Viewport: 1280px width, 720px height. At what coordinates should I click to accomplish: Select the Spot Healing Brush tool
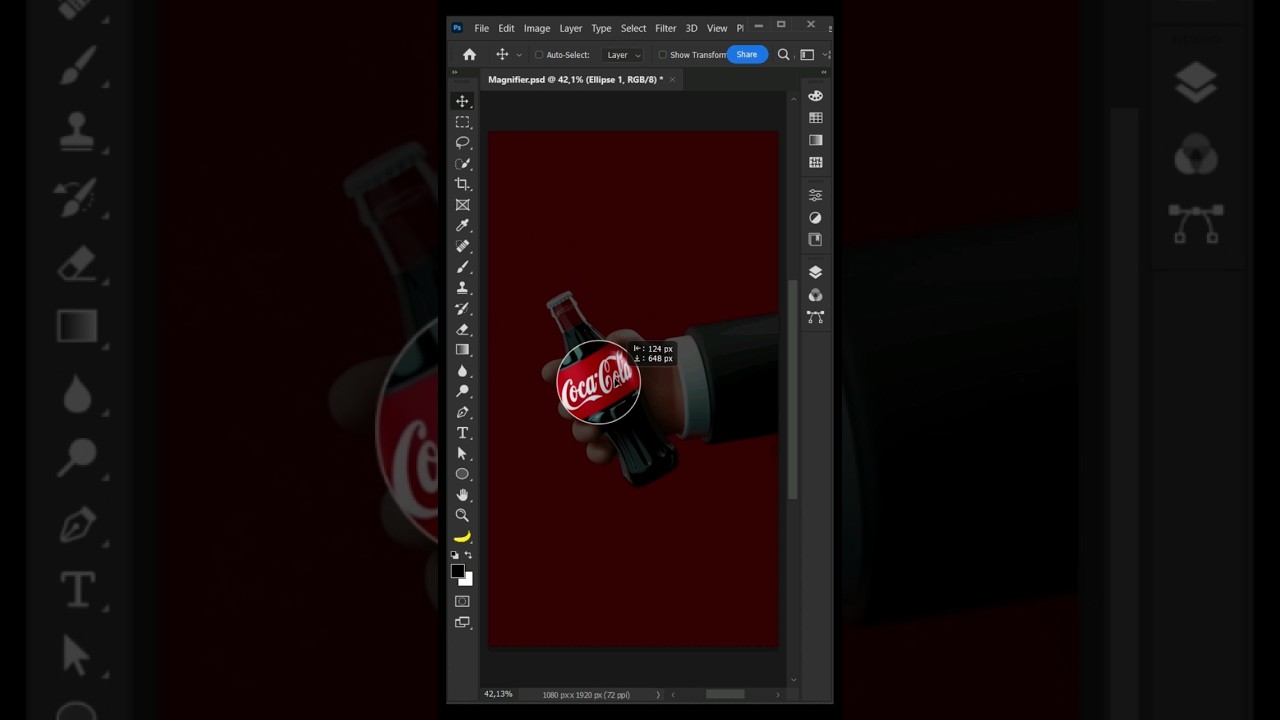coord(462,246)
